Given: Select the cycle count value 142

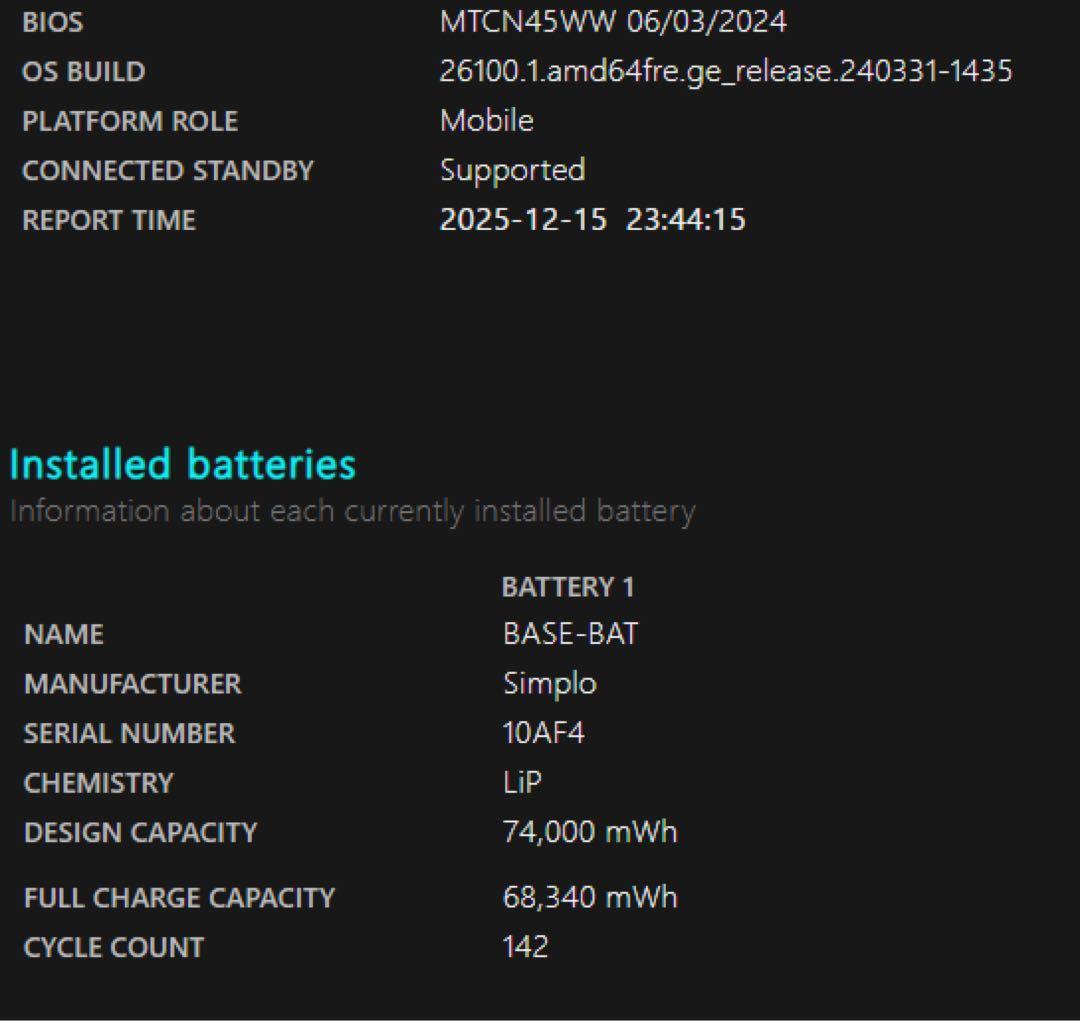Looking at the screenshot, I should pos(525,947).
